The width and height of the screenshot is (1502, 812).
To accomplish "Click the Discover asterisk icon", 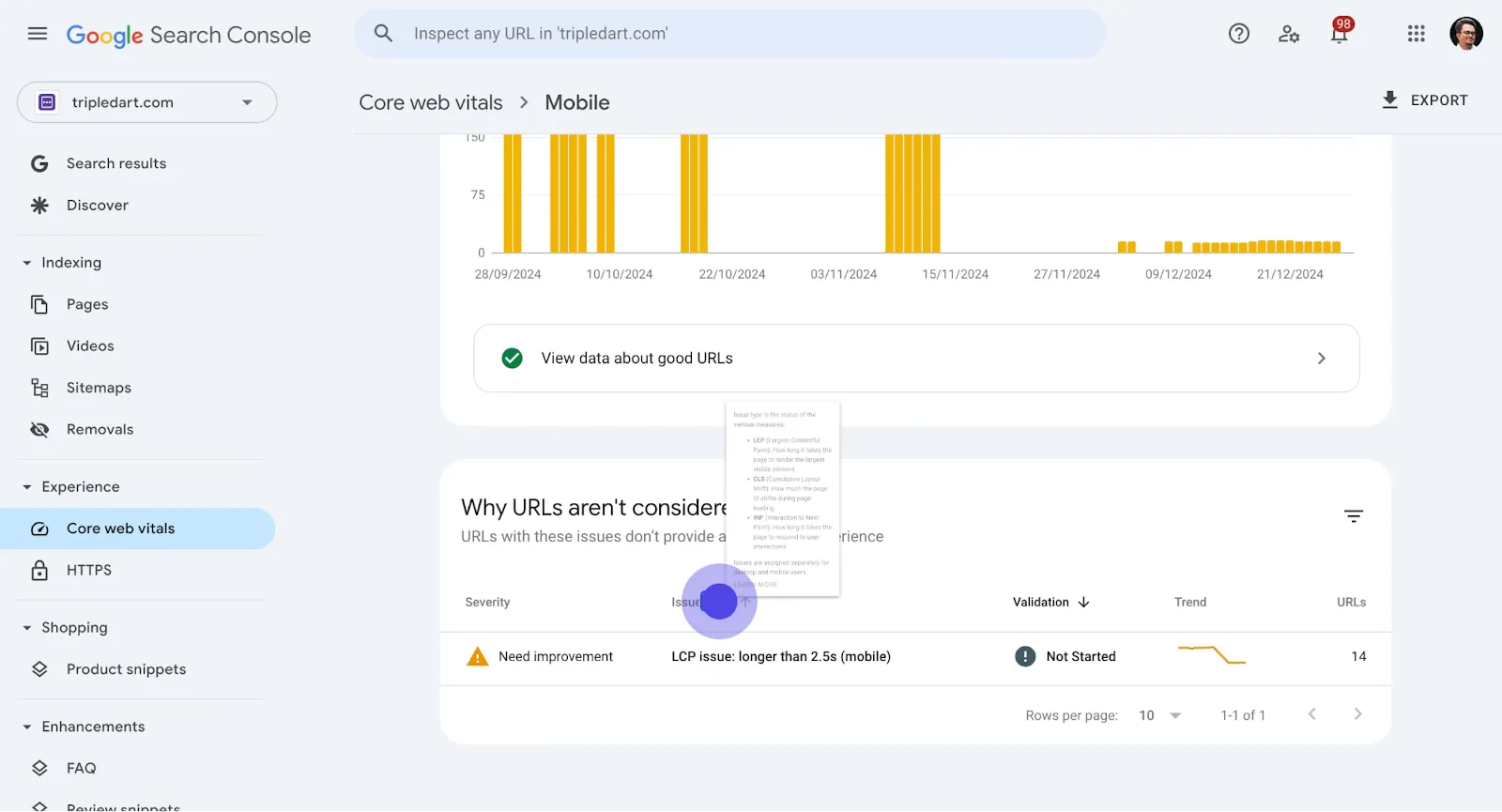I will [39, 206].
